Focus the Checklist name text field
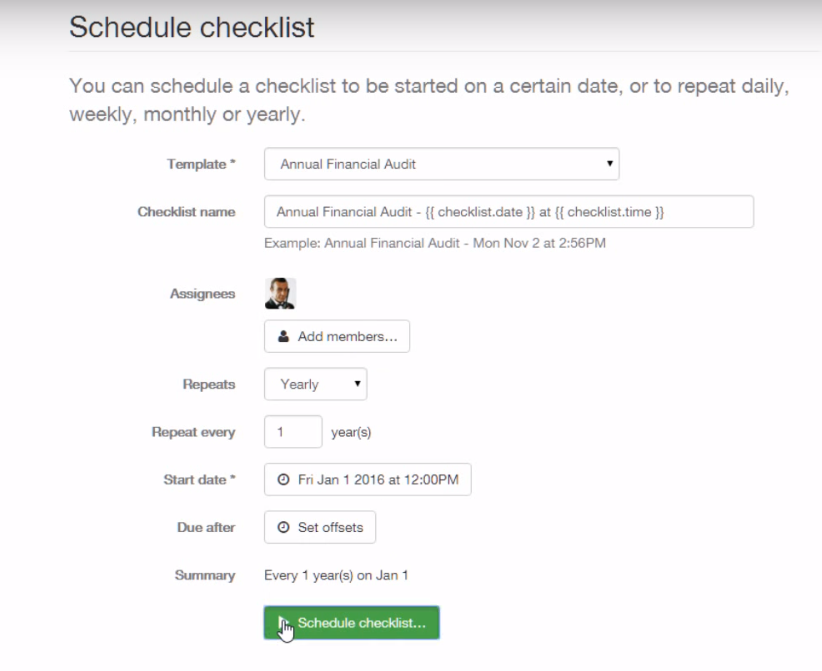This screenshot has width=822, height=671. pos(508,212)
